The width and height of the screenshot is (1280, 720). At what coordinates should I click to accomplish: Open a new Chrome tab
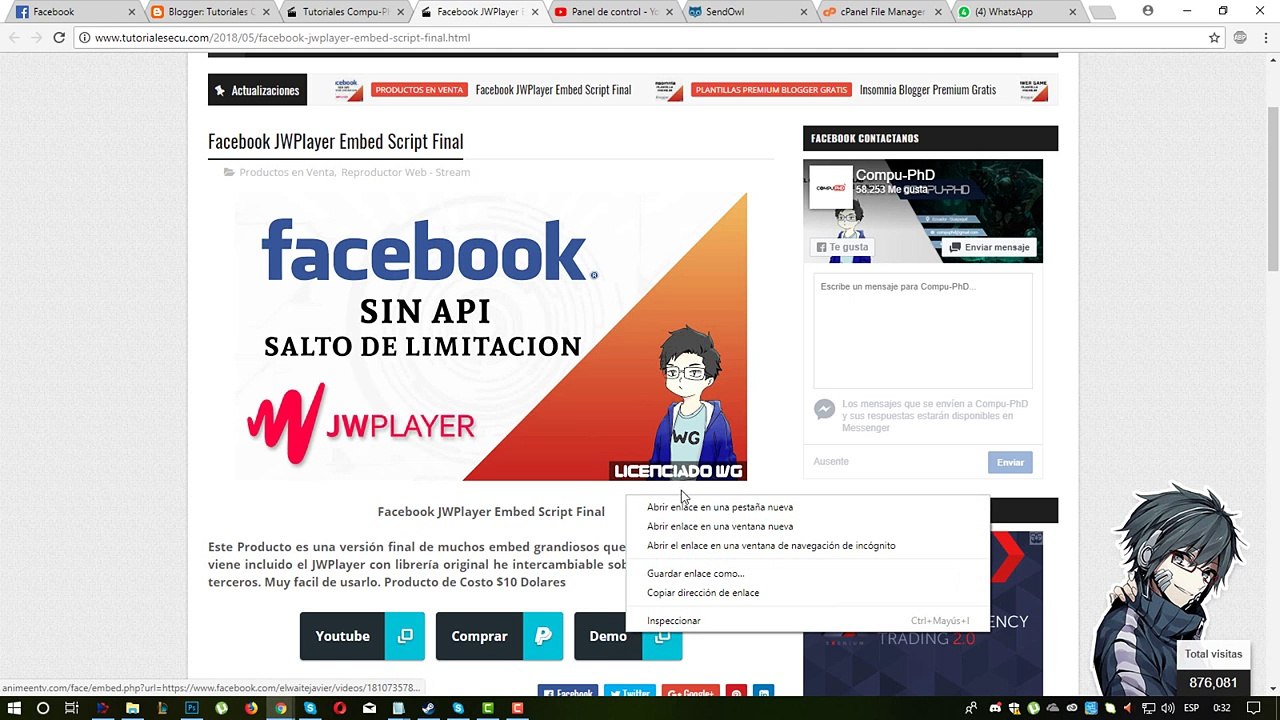click(1102, 13)
